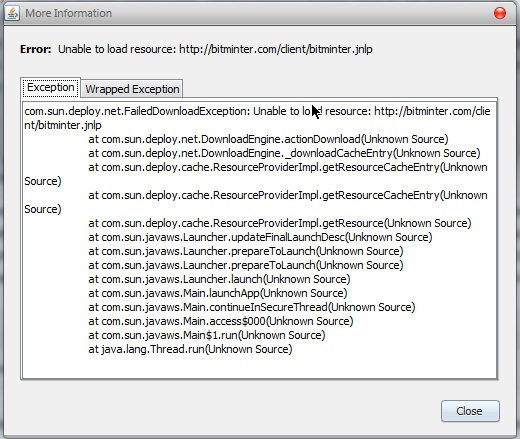520x439 pixels.
Task: Select the DownloadEngine._downloadCacheEntry stack line
Action: point(284,153)
